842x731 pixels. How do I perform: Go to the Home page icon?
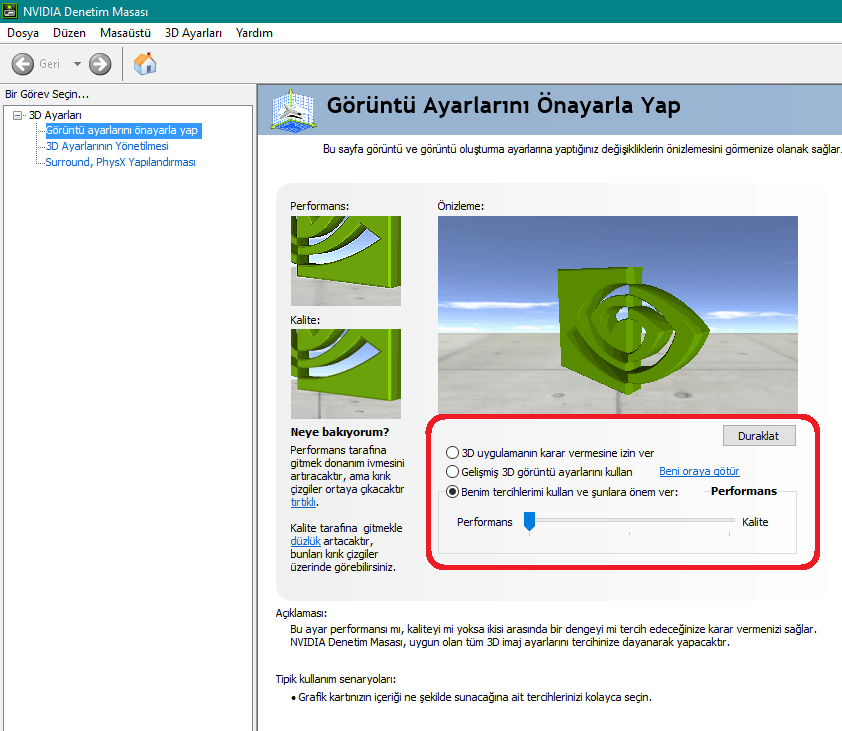[x=145, y=64]
